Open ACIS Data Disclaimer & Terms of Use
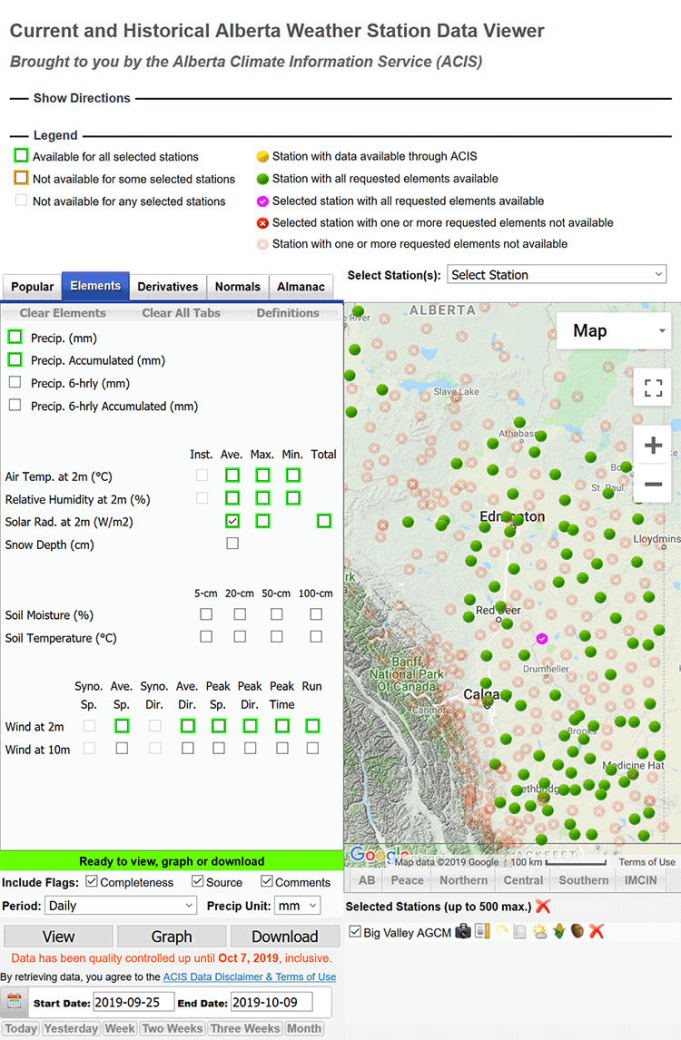This screenshot has width=681, height=1040. coord(249,977)
